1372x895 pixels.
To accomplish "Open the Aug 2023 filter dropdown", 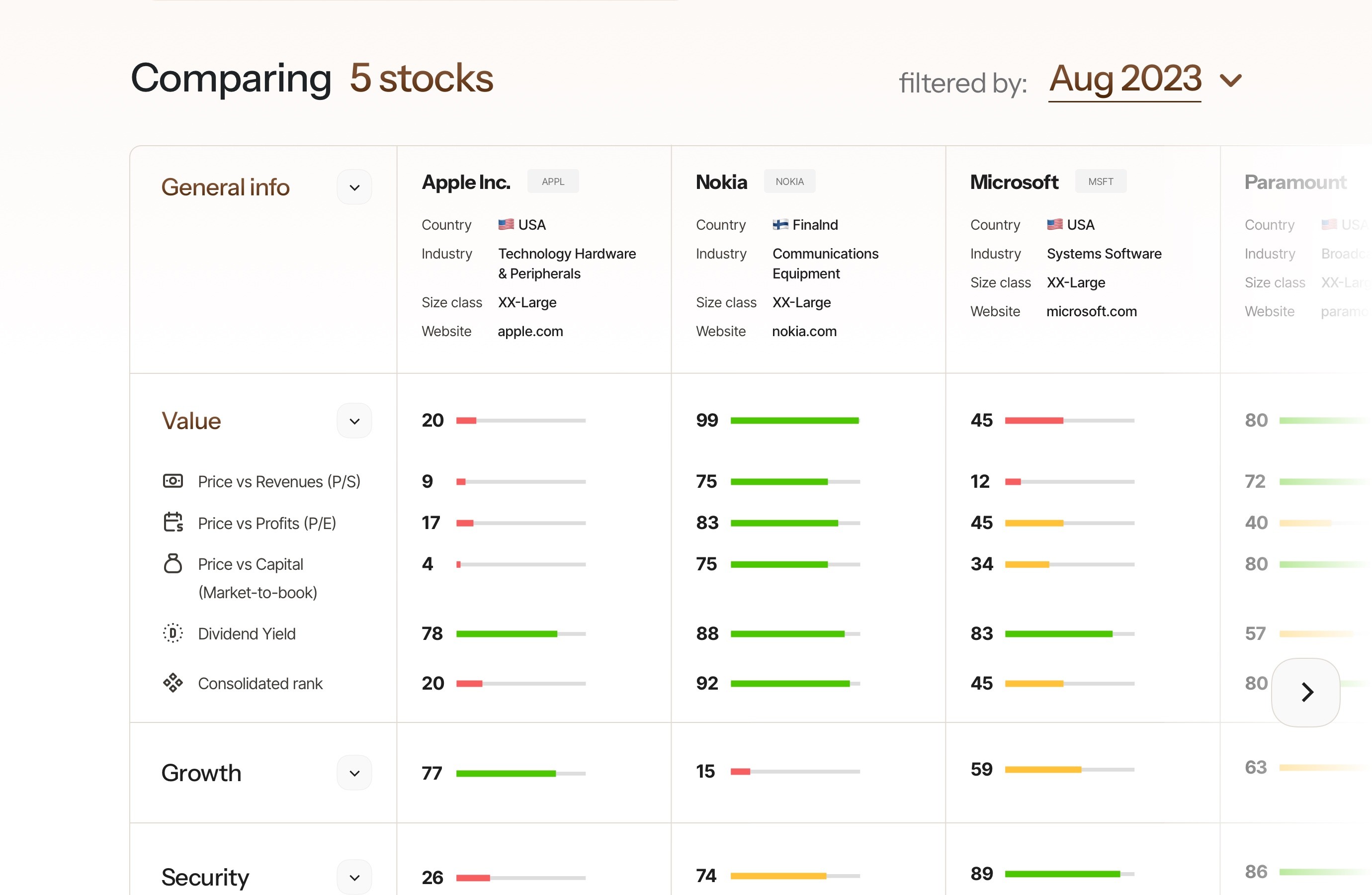I will pyautogui.click(x=1145, y=80).
